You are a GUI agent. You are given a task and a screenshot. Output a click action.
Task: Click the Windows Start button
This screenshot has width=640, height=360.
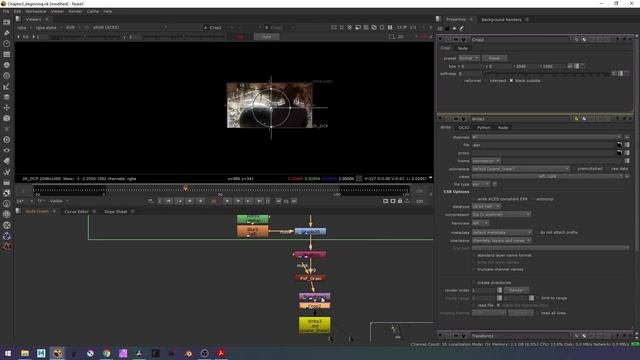[8, 353]
